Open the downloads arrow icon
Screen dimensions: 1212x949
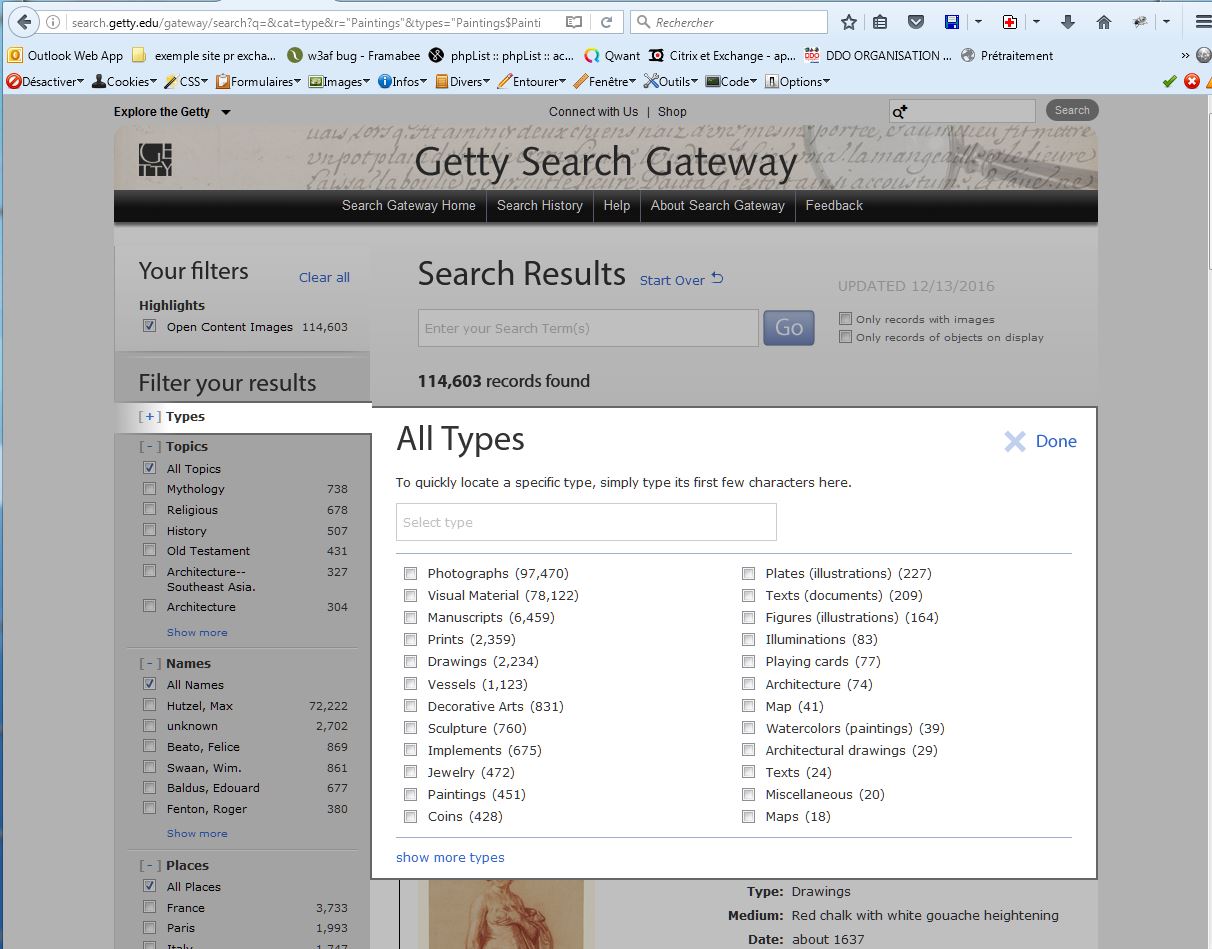point(1068,22)
